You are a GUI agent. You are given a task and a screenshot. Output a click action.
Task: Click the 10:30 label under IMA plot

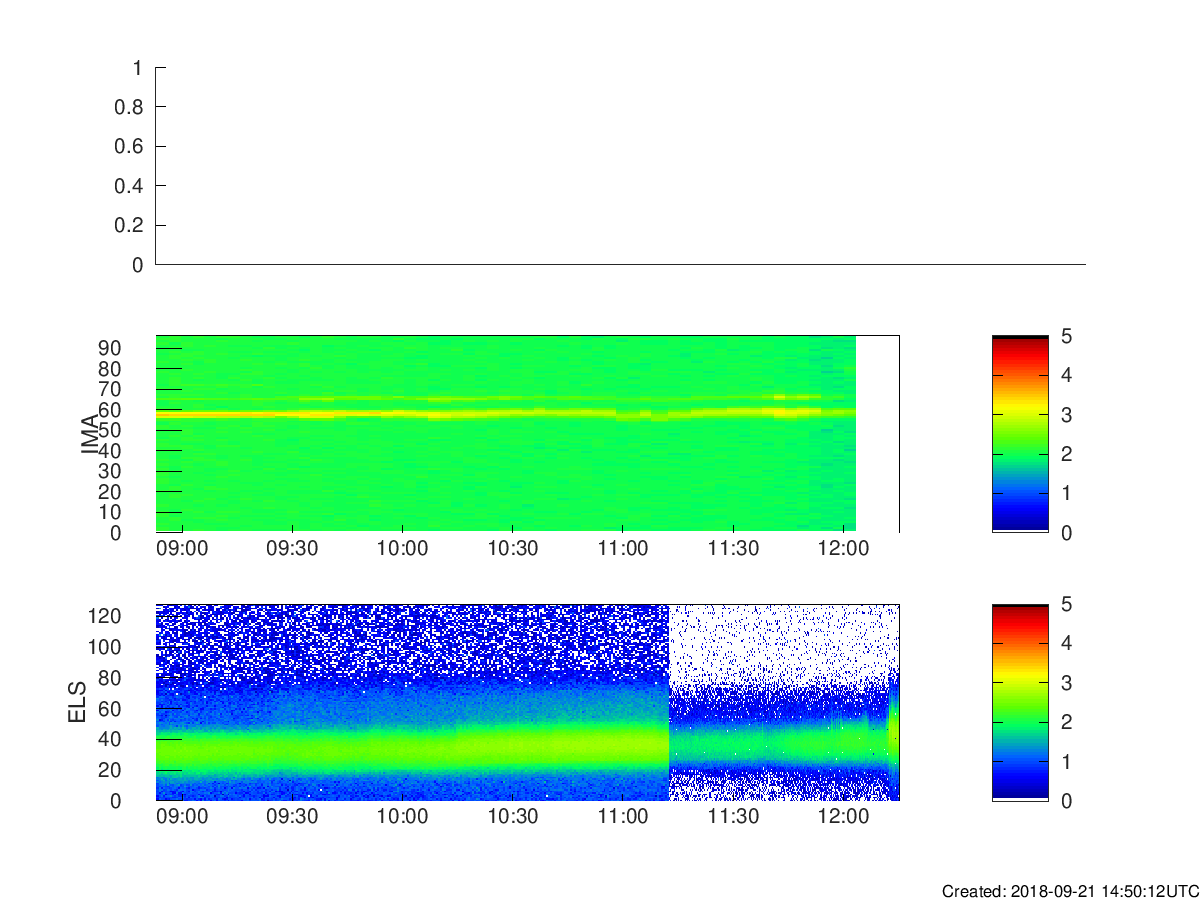pos(513,549)
